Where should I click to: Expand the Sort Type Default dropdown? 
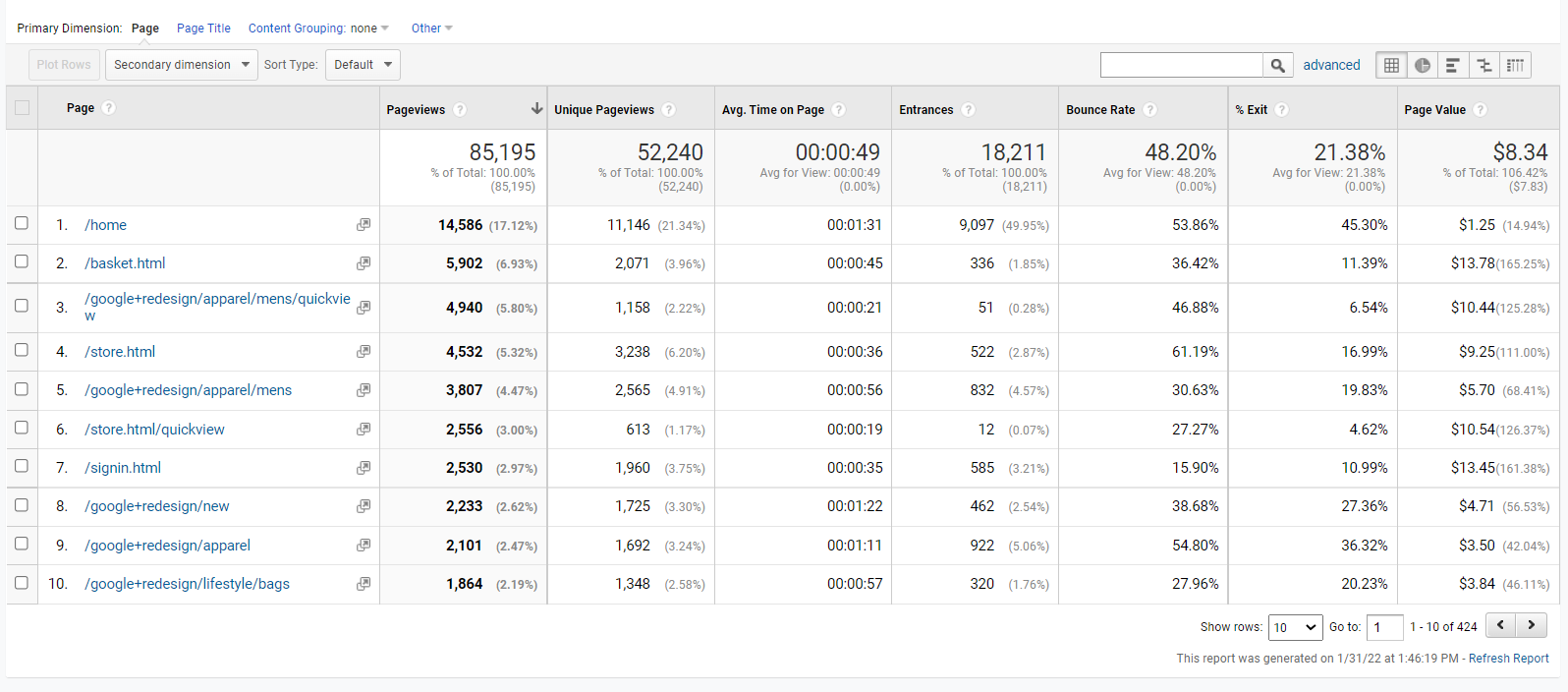tap(363, 65)
